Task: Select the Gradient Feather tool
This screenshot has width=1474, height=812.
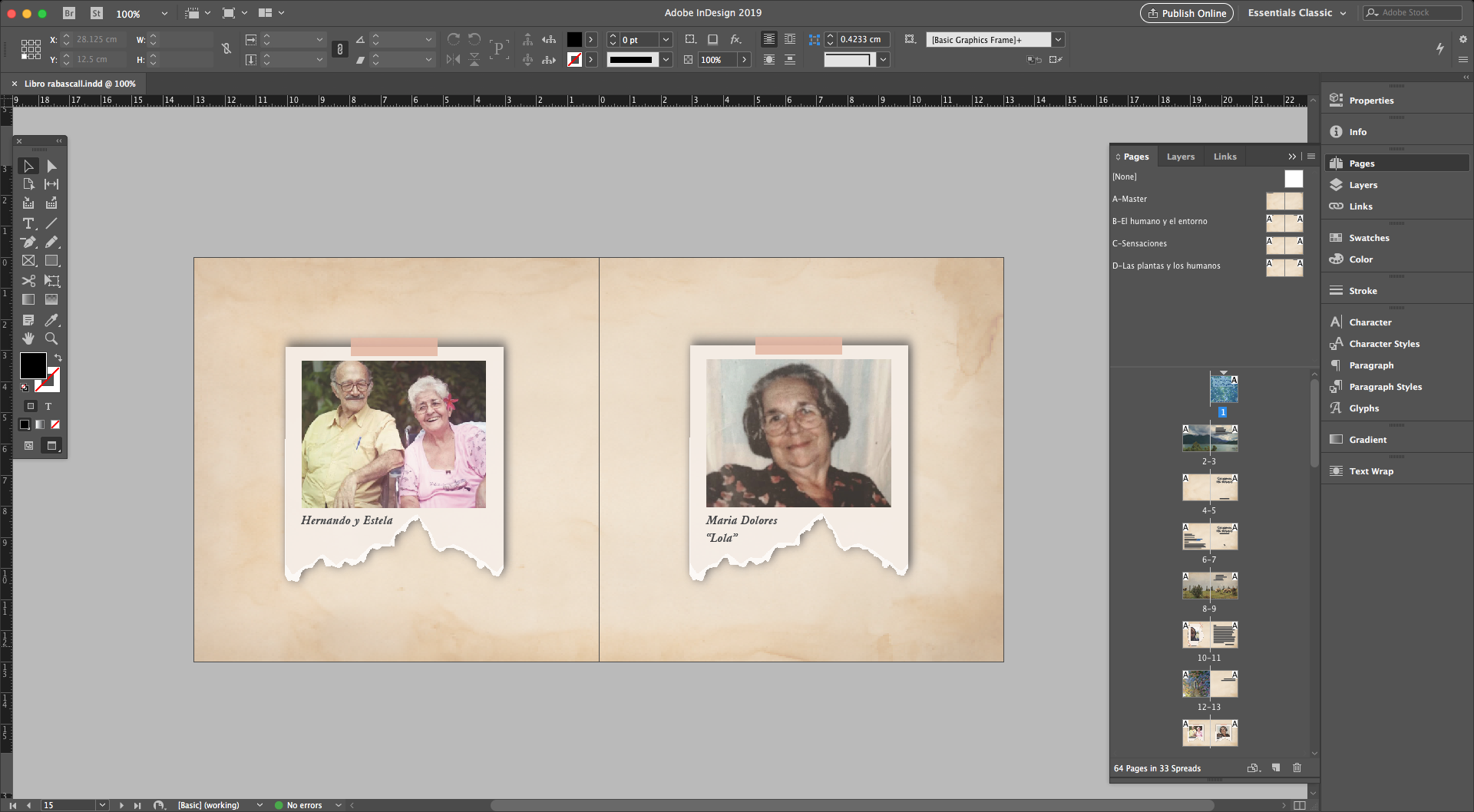Action: 51,299
